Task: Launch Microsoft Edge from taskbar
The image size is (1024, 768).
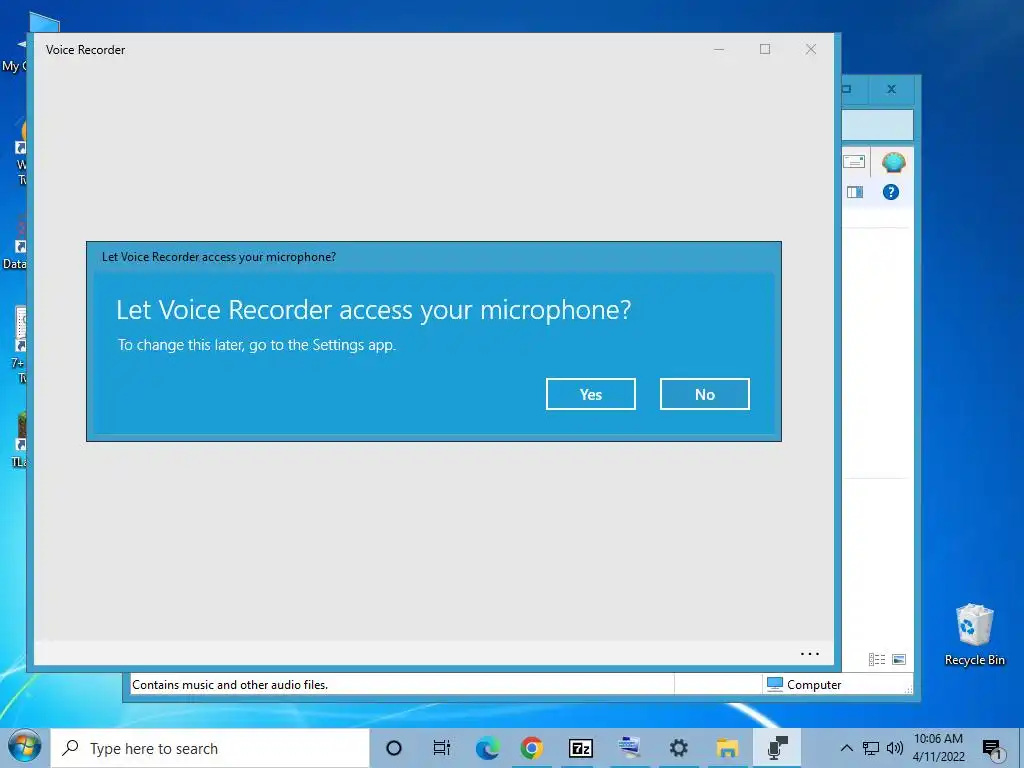Action: [487, 748]
